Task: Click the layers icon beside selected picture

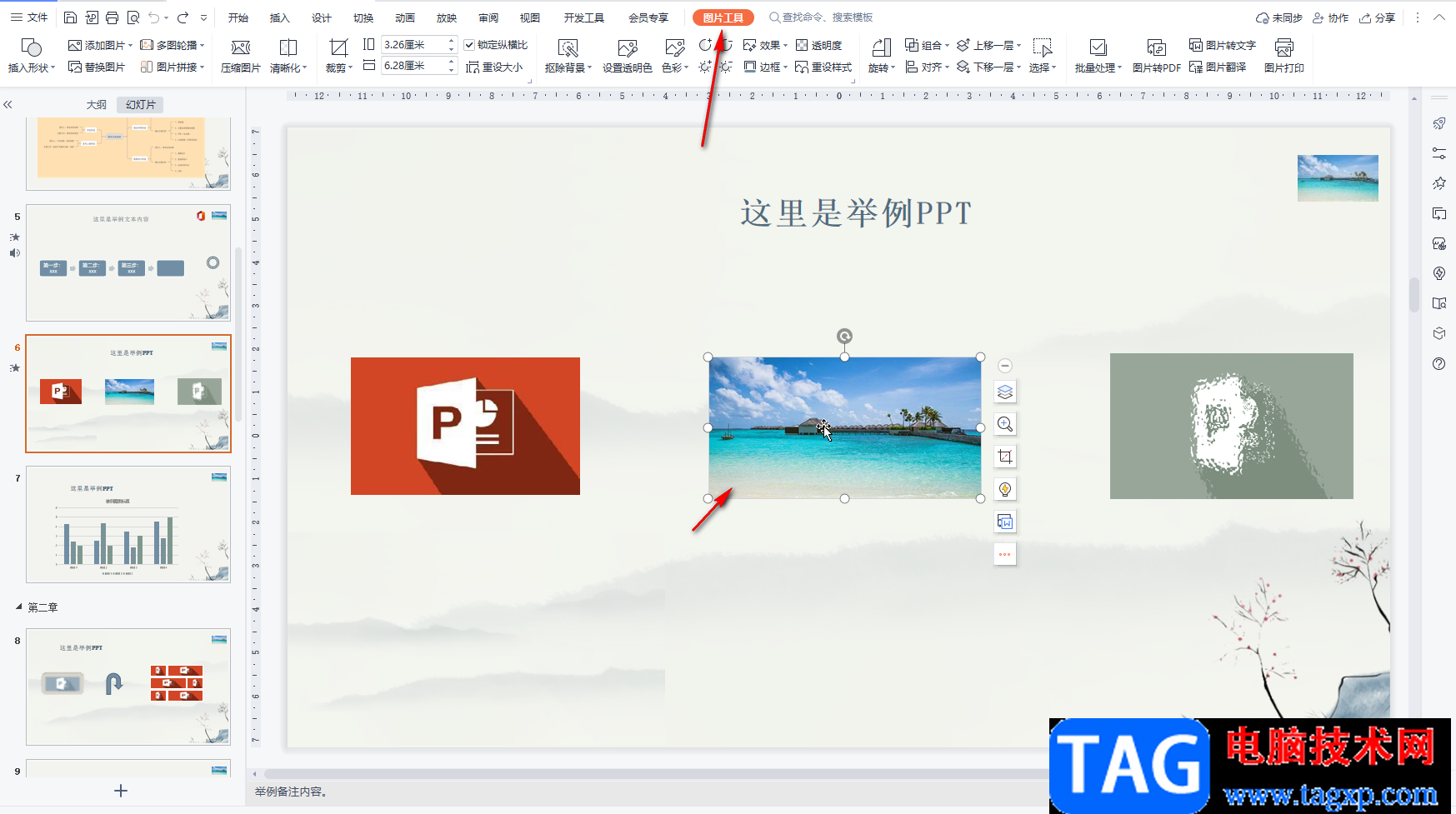Action: pyautogui.click(x=1005, y=392)
